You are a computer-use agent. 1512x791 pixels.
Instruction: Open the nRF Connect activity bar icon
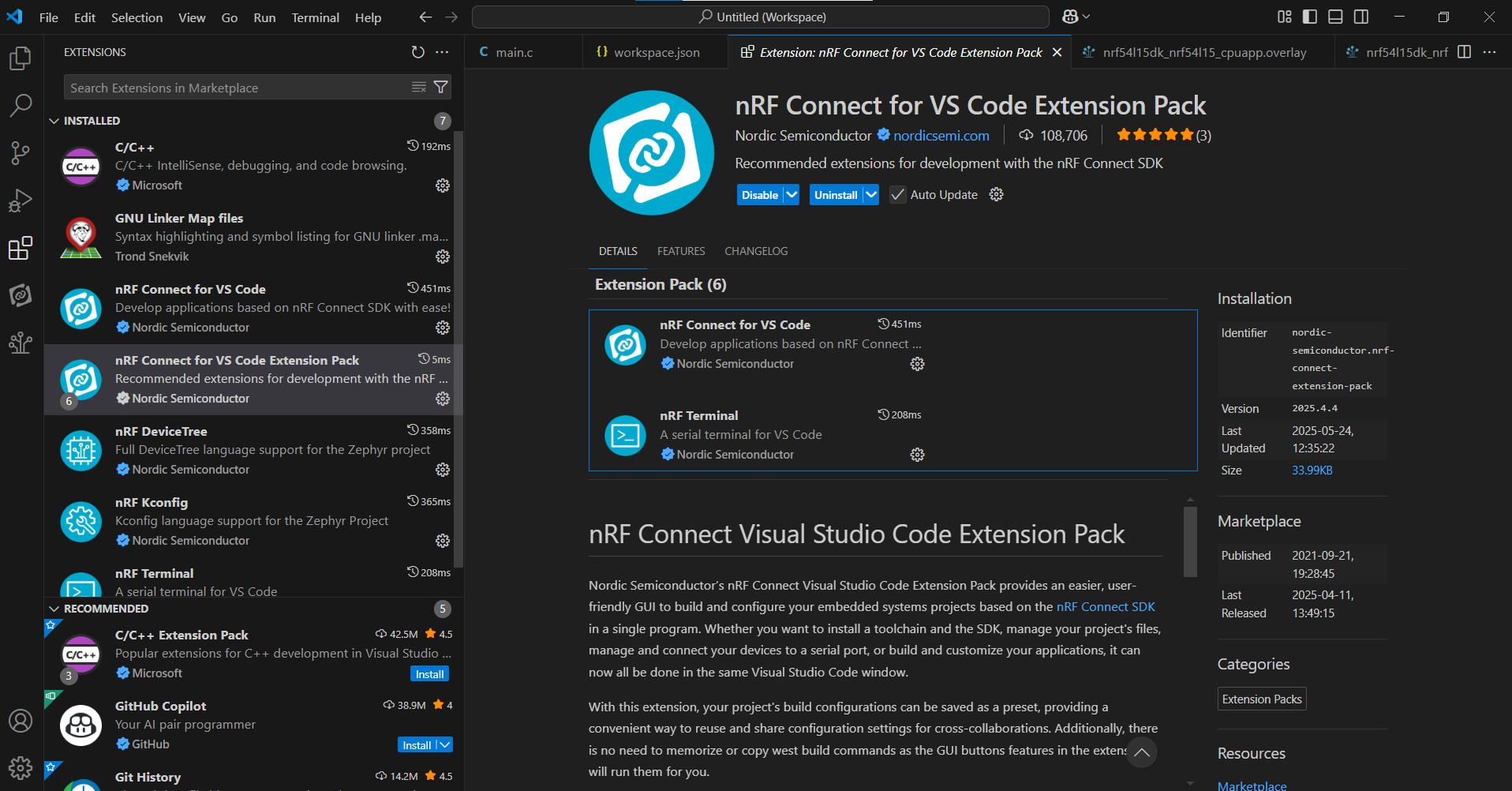(x=21, y=295)
